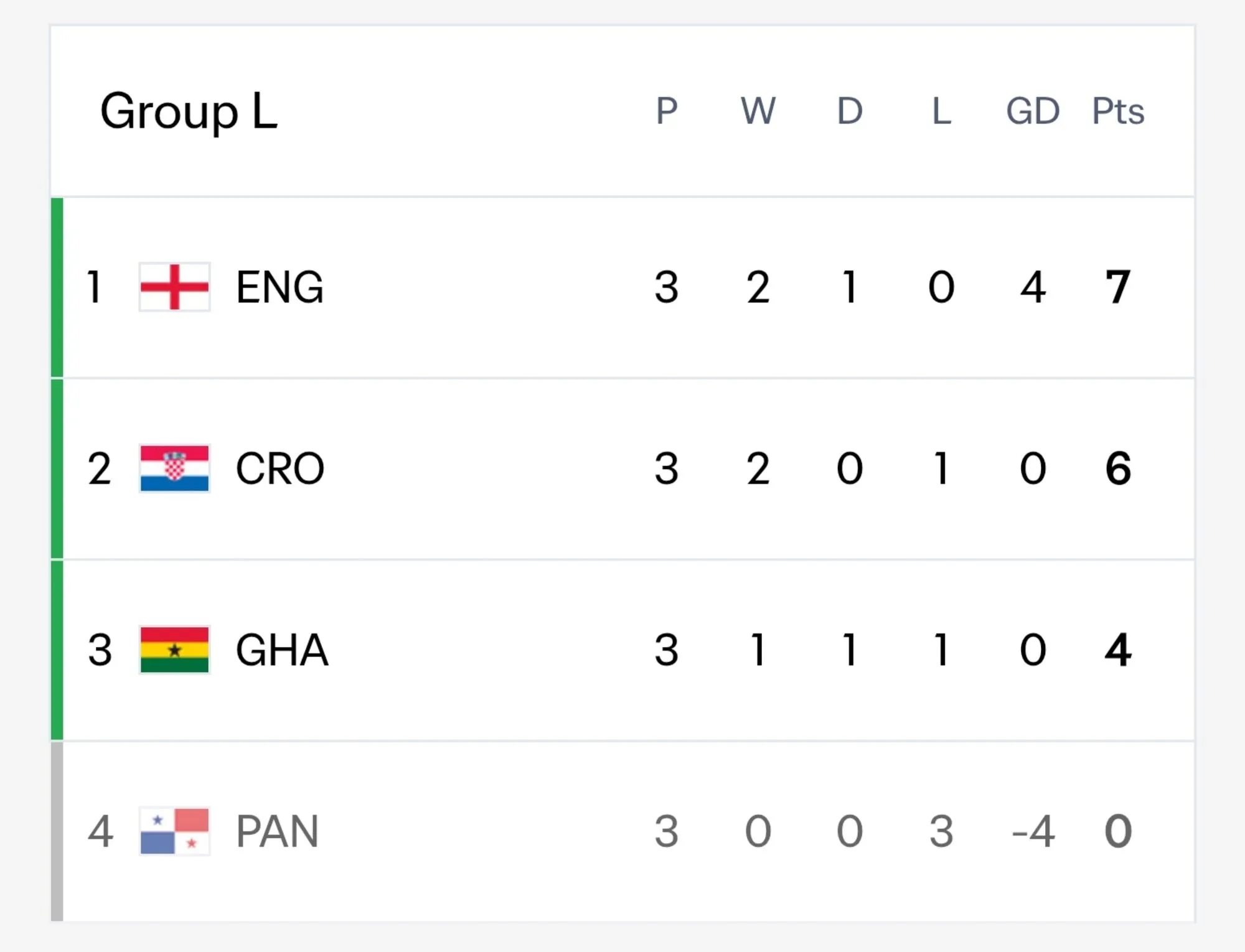Click Croatia's 6 points value
1245x952 pixels.
[x=1118, y=469]
